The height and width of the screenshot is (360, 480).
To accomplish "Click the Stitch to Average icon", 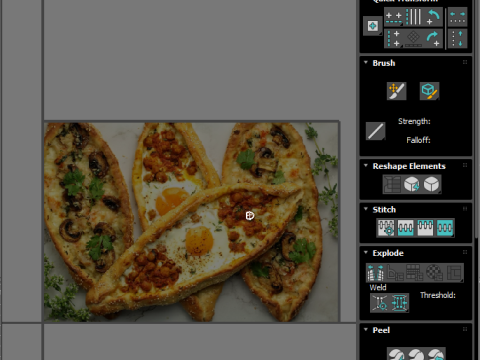I will point(406,228).
